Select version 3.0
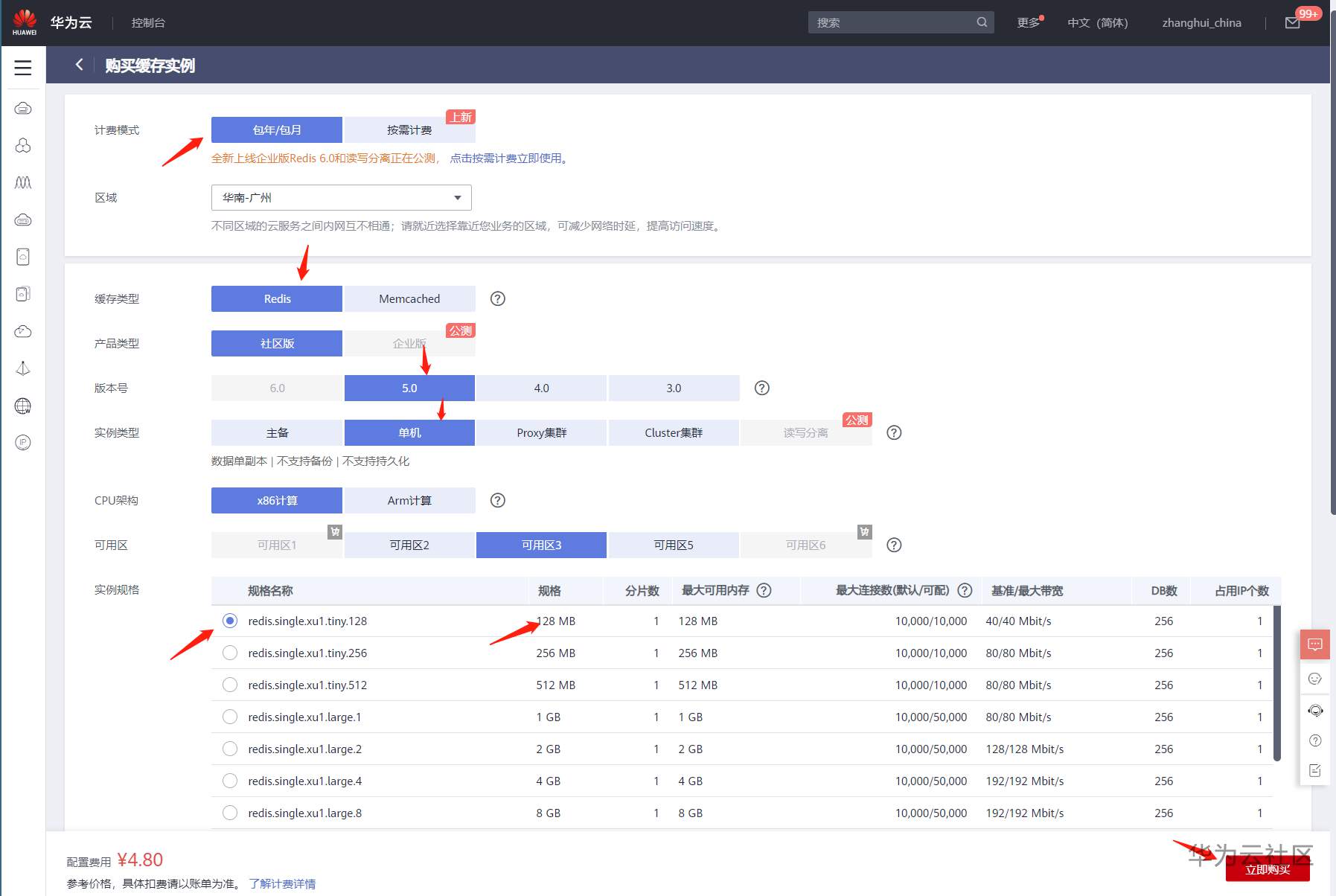Image resolution: width=1336 pixels, height=896 pixels. [x=674, y=388]
